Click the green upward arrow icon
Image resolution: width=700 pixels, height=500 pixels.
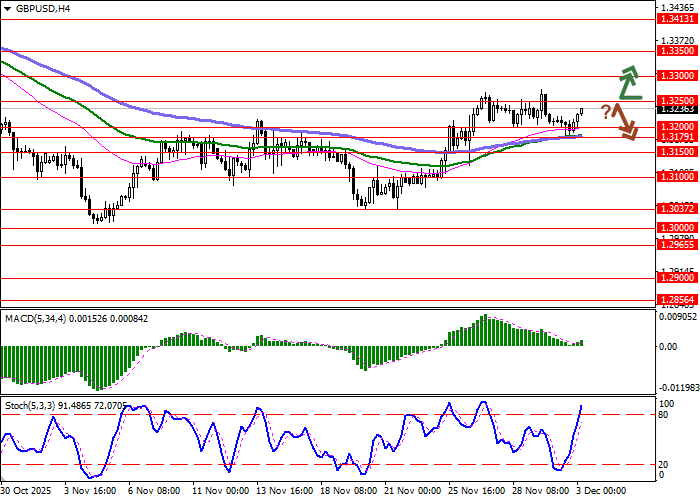[x=629, y=84]
